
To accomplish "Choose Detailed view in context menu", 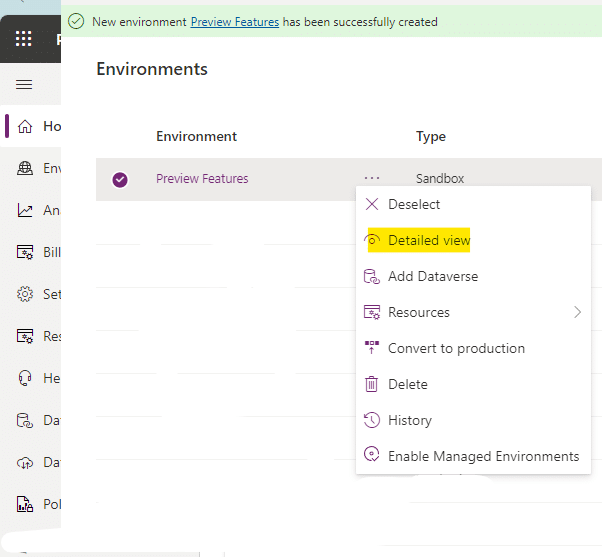I will tap(428, 240).
